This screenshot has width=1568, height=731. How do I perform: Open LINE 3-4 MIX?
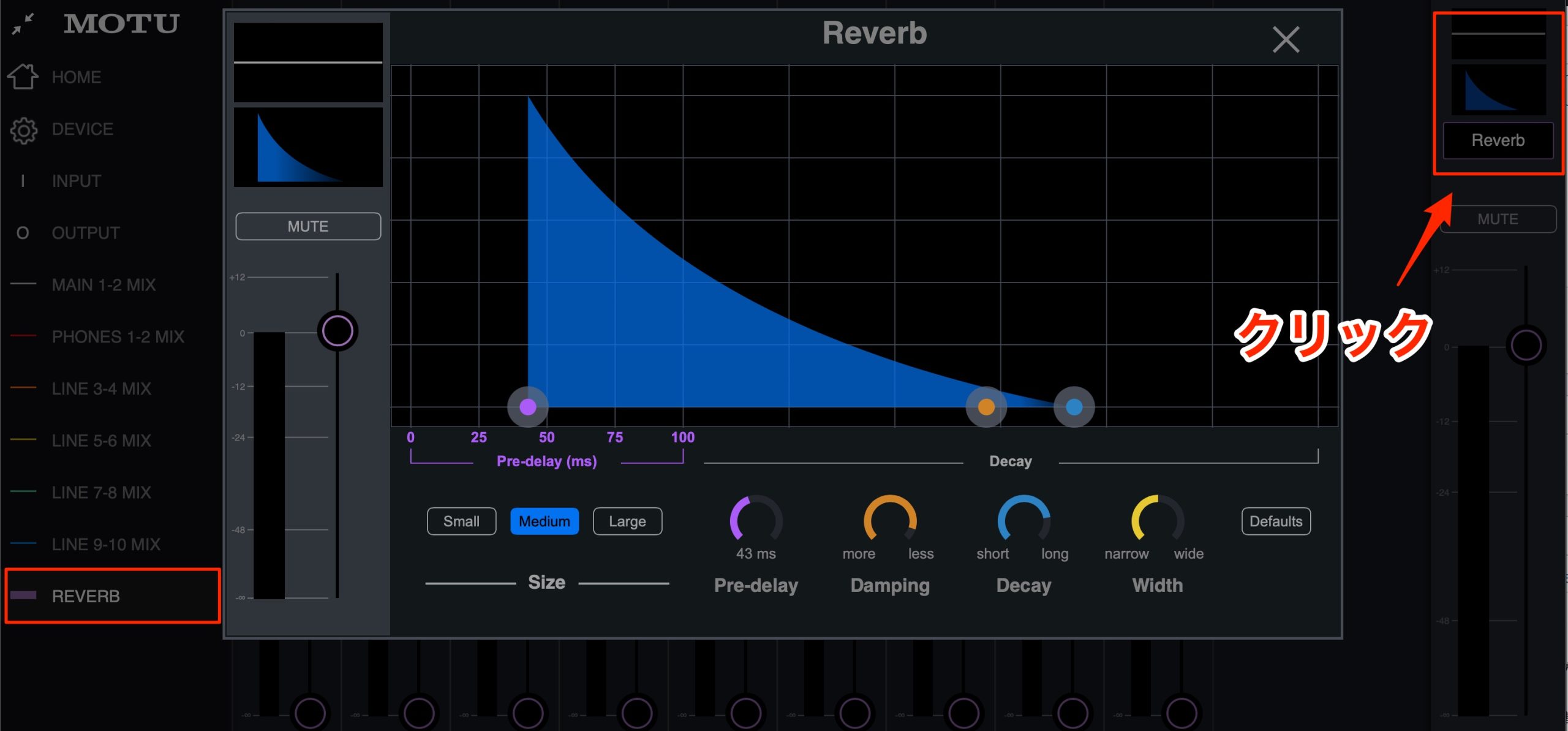(x=101, y=388)
